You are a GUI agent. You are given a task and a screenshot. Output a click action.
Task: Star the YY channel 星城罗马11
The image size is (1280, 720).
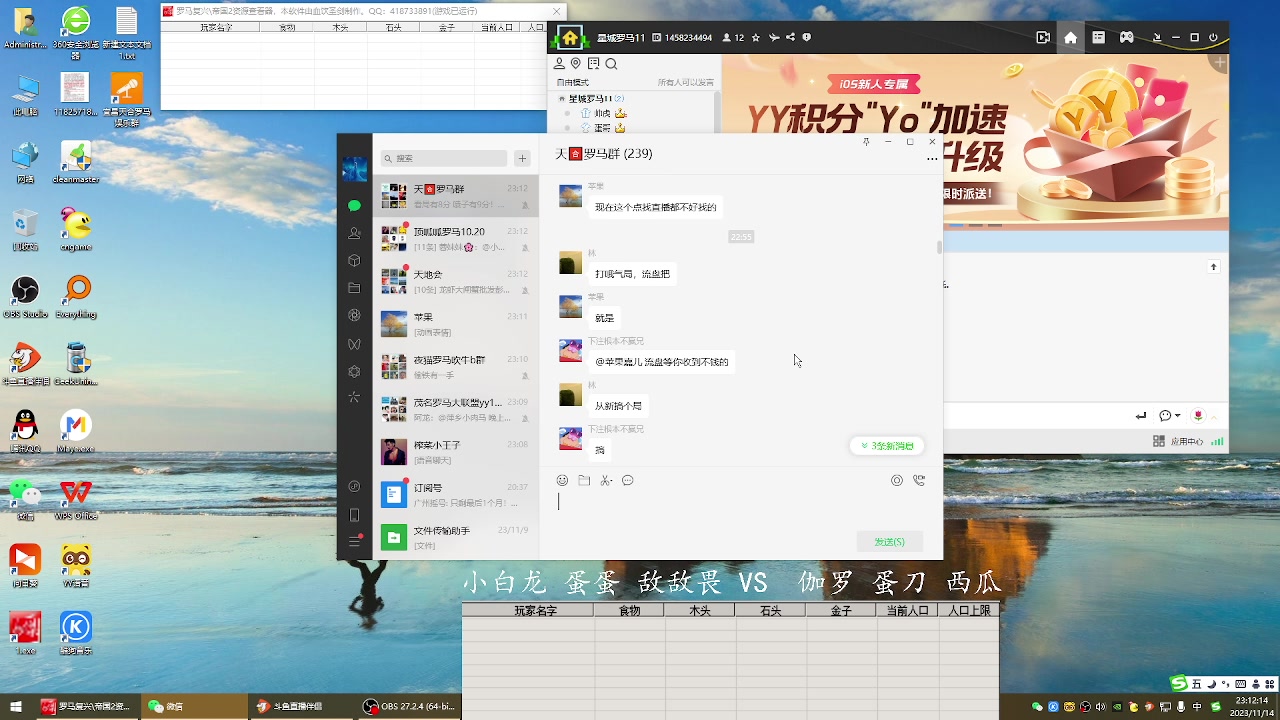(x=755, y=37)
